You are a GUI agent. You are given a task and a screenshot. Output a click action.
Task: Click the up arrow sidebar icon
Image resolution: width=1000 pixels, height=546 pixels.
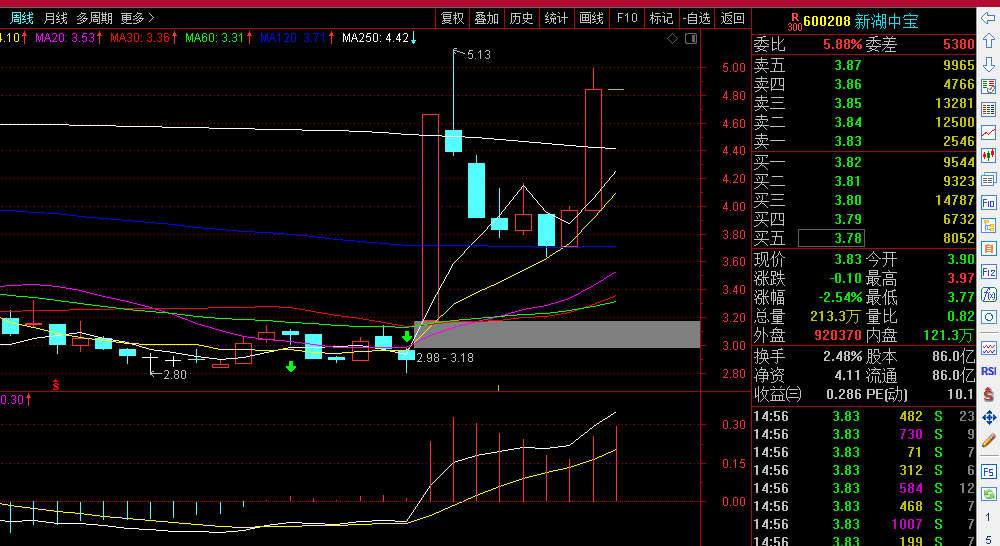coord(988,41)
